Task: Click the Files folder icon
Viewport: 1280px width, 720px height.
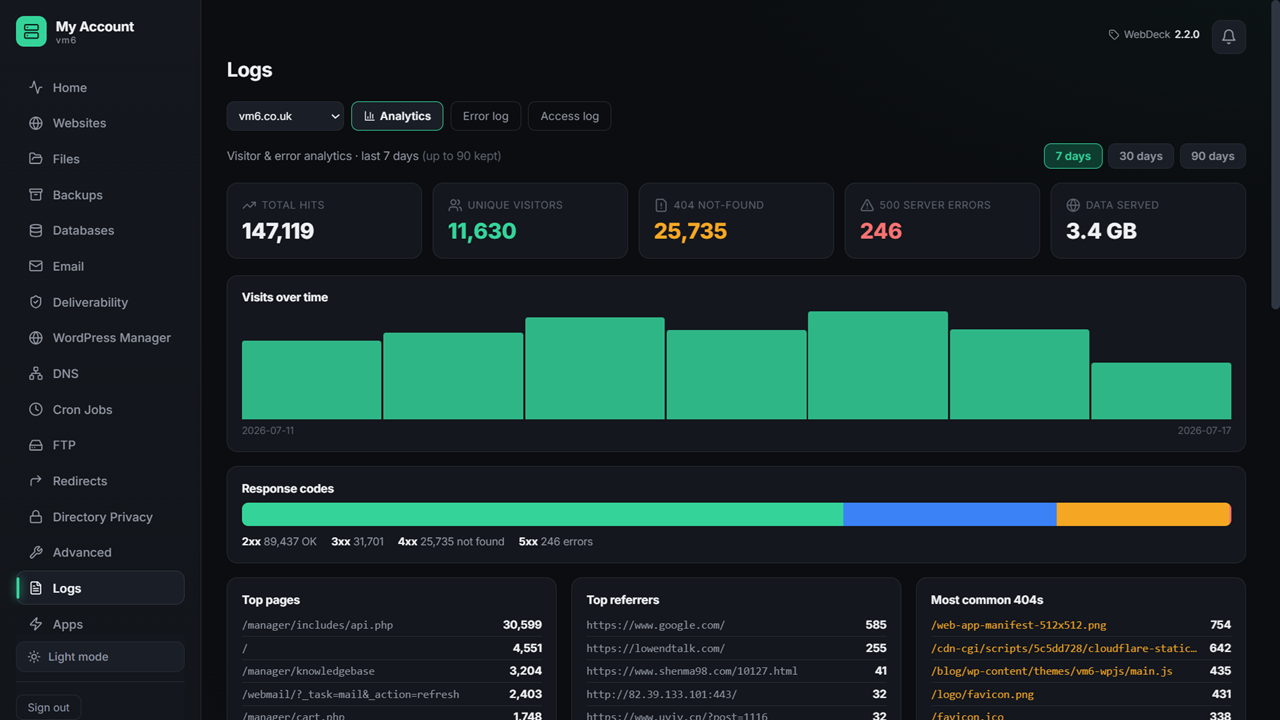Action: click(36, 159)
